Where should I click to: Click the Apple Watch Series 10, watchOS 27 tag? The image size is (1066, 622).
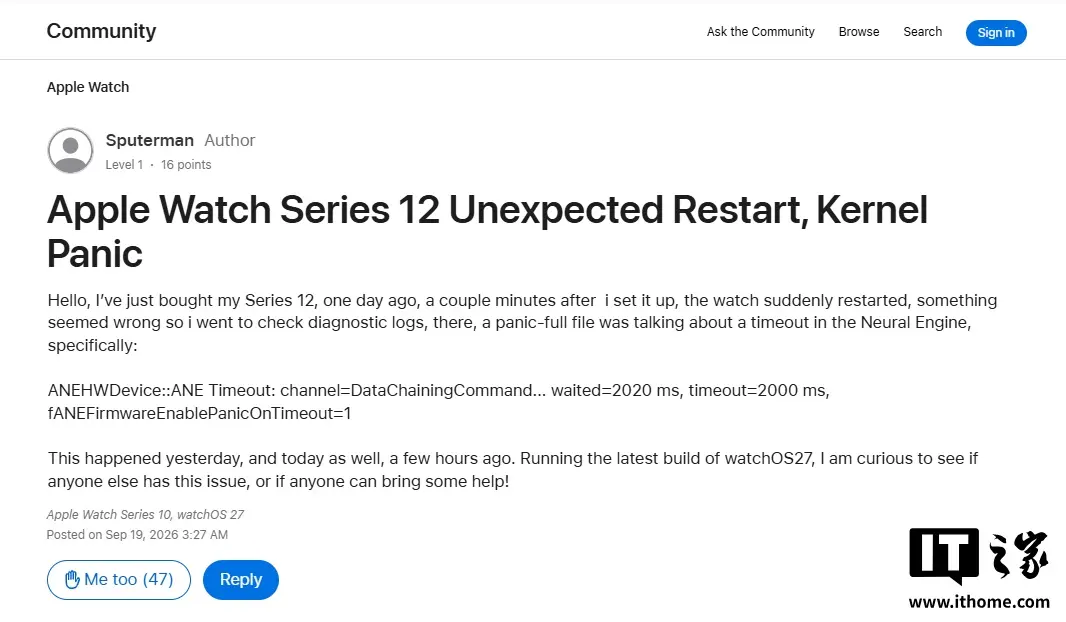pyautogui.click(x=145, y=515)
